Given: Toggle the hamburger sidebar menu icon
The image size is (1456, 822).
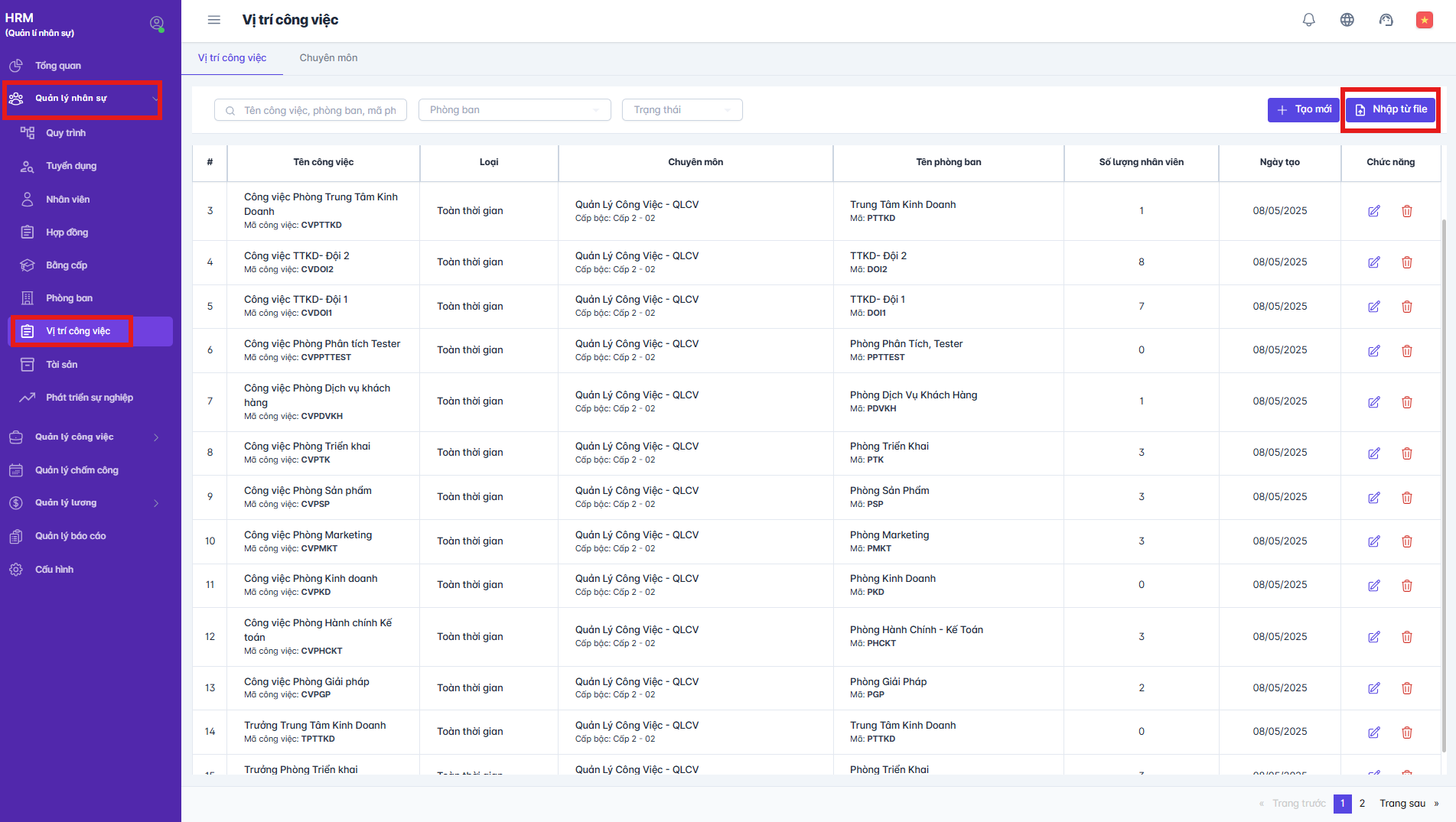Looking at the screenshot, I should [214, 20].
